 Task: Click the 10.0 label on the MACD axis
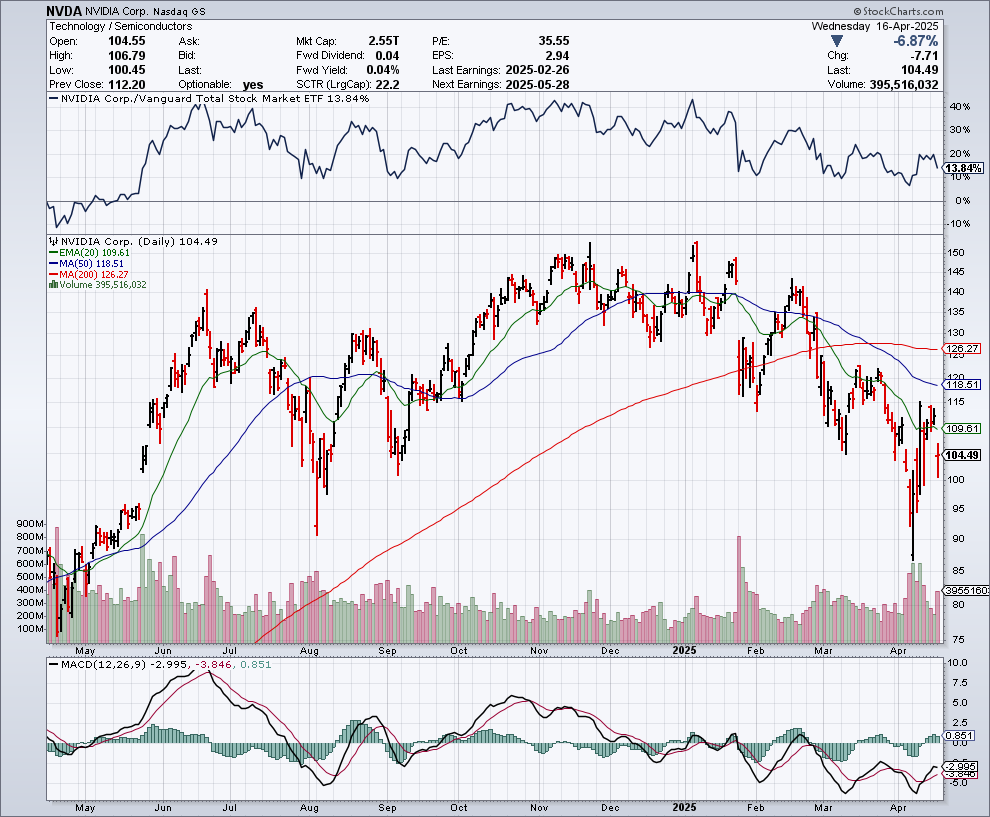pyautogui.click(x=958, y=663)
